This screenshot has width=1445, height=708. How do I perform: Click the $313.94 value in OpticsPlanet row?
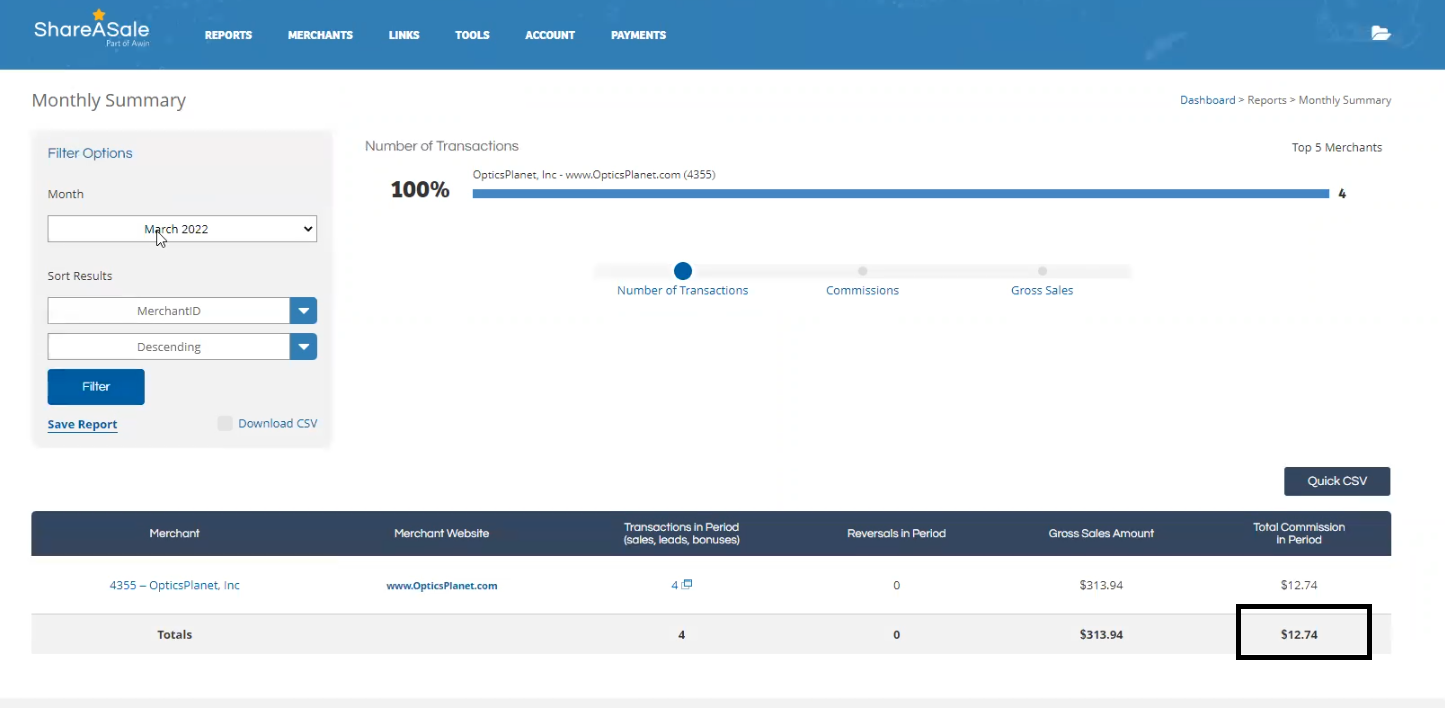point(1101,585)
